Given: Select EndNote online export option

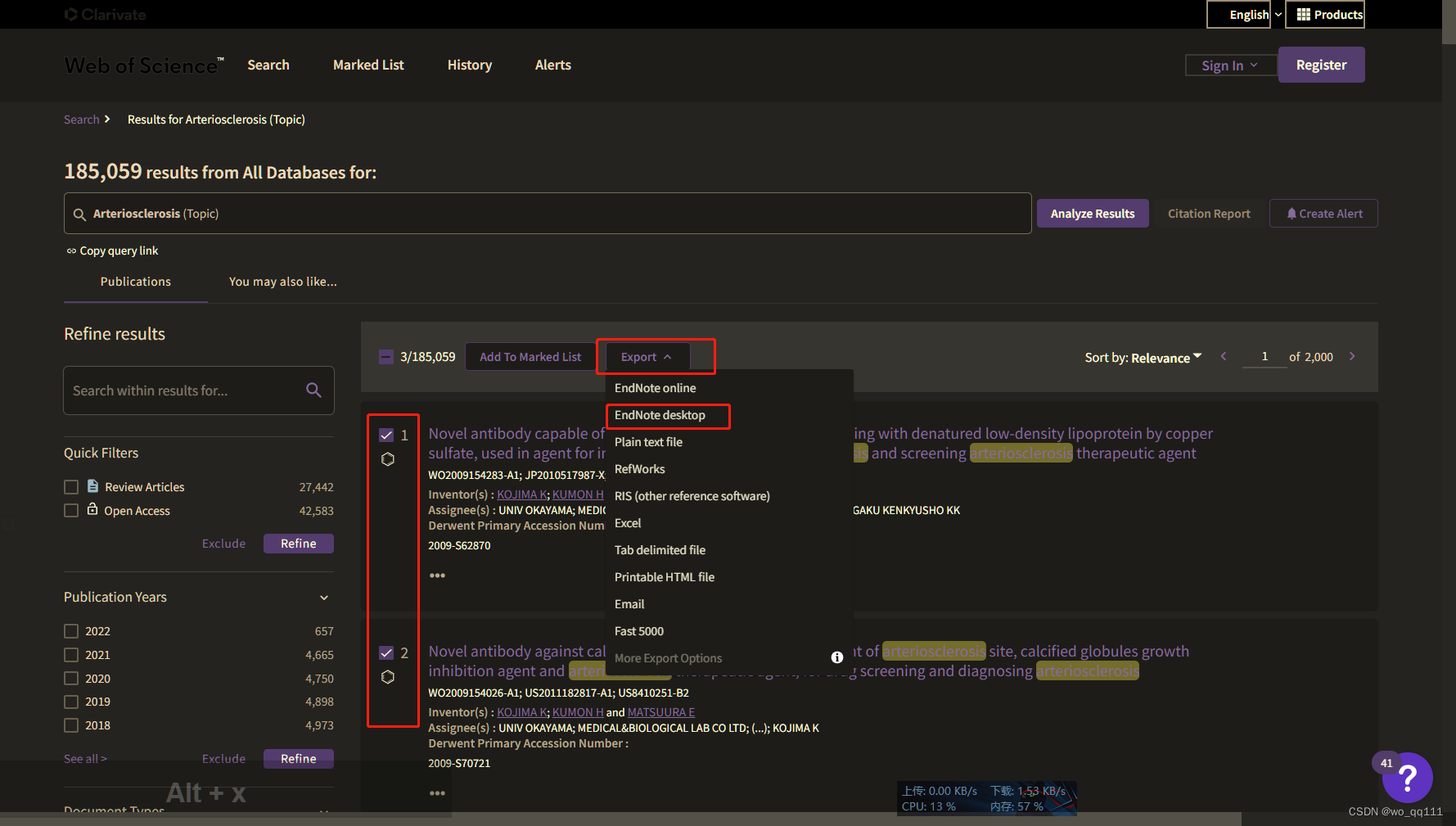Looking at the screenshot, I should click(x=655, y=388).
